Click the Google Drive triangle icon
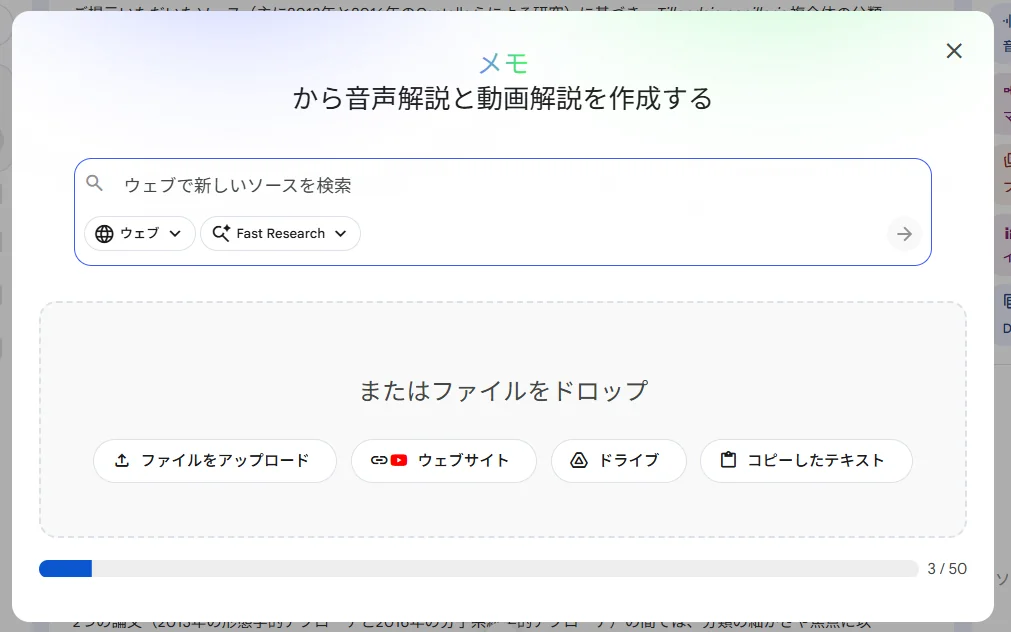Image resolution: width=1011 pixels, height=632 pixels. [578, 461]
